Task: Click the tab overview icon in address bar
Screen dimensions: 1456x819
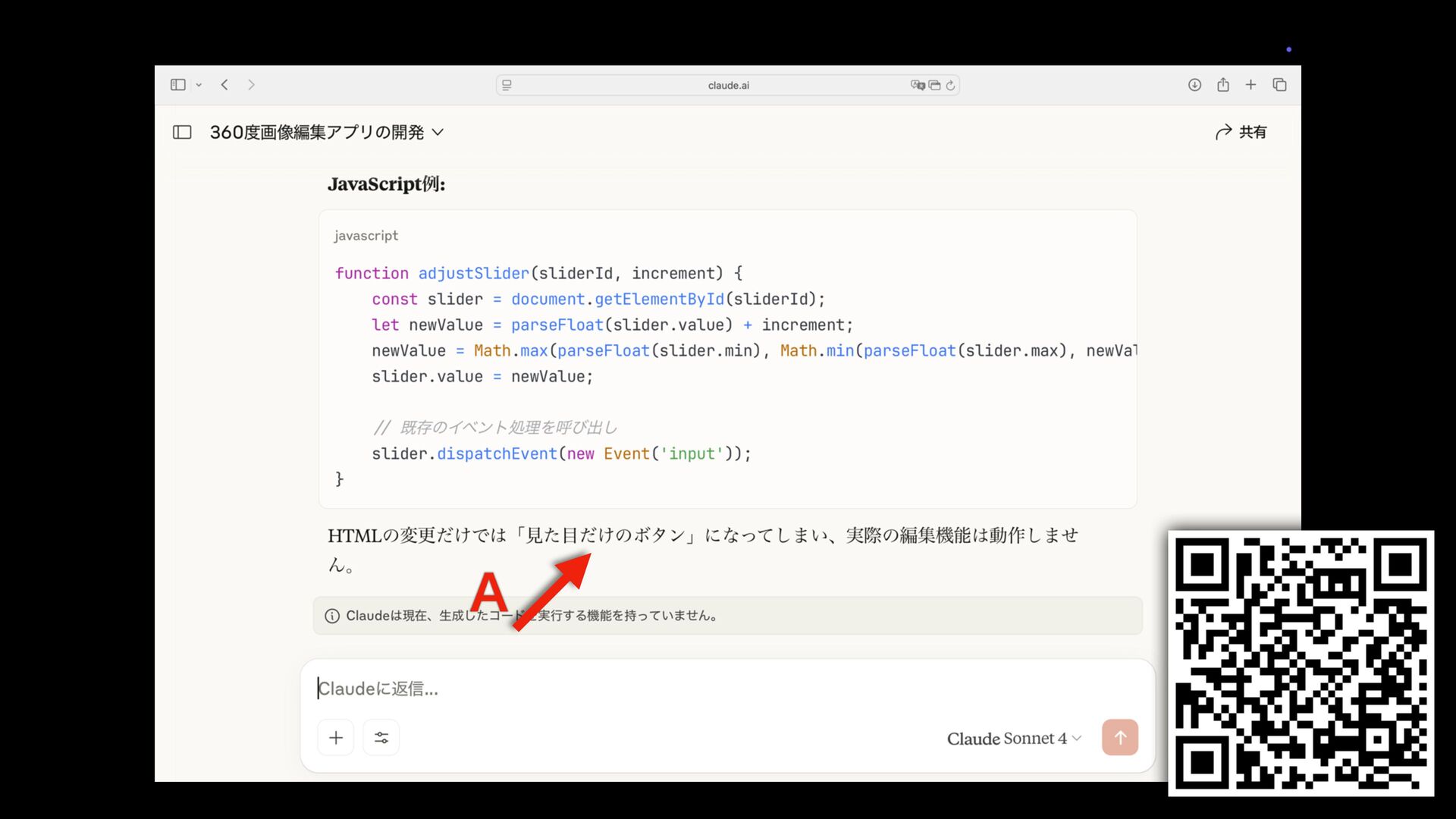Action: tap(934, 85)
